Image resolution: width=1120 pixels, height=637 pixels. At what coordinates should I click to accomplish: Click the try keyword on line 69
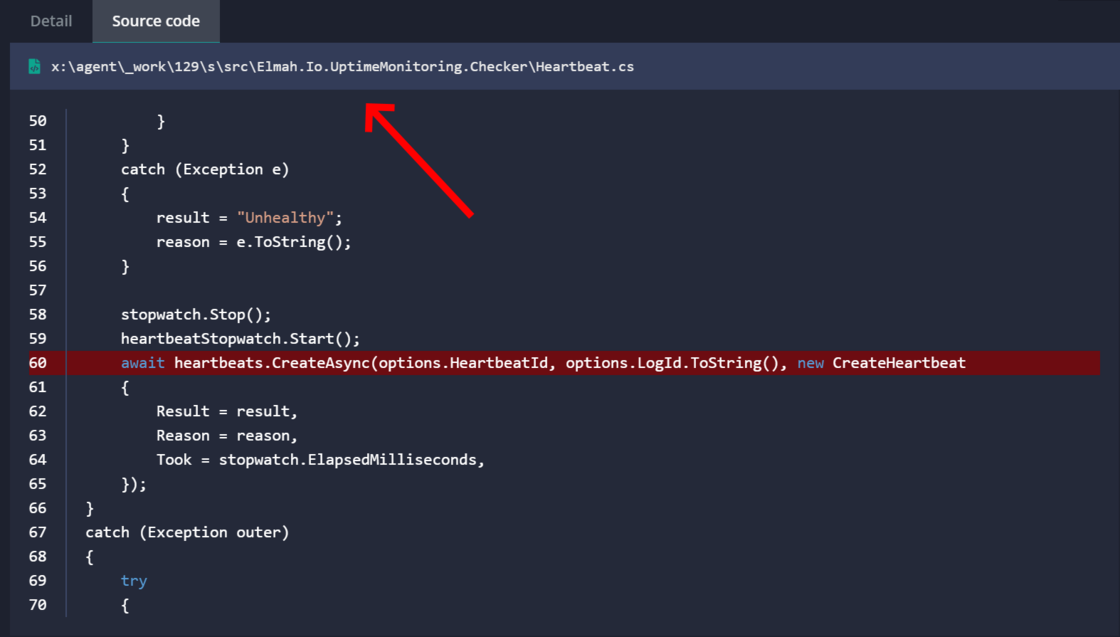[134, 581]
